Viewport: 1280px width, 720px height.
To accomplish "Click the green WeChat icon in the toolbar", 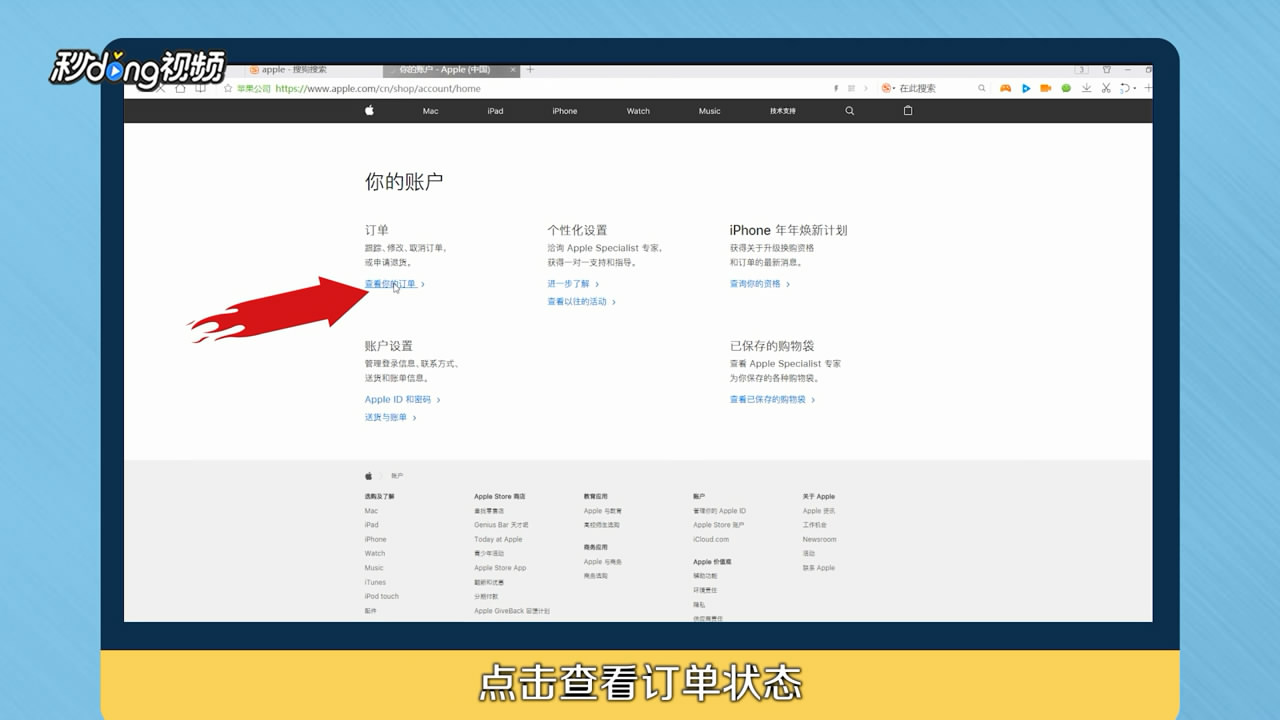I will click(1066, 88).
